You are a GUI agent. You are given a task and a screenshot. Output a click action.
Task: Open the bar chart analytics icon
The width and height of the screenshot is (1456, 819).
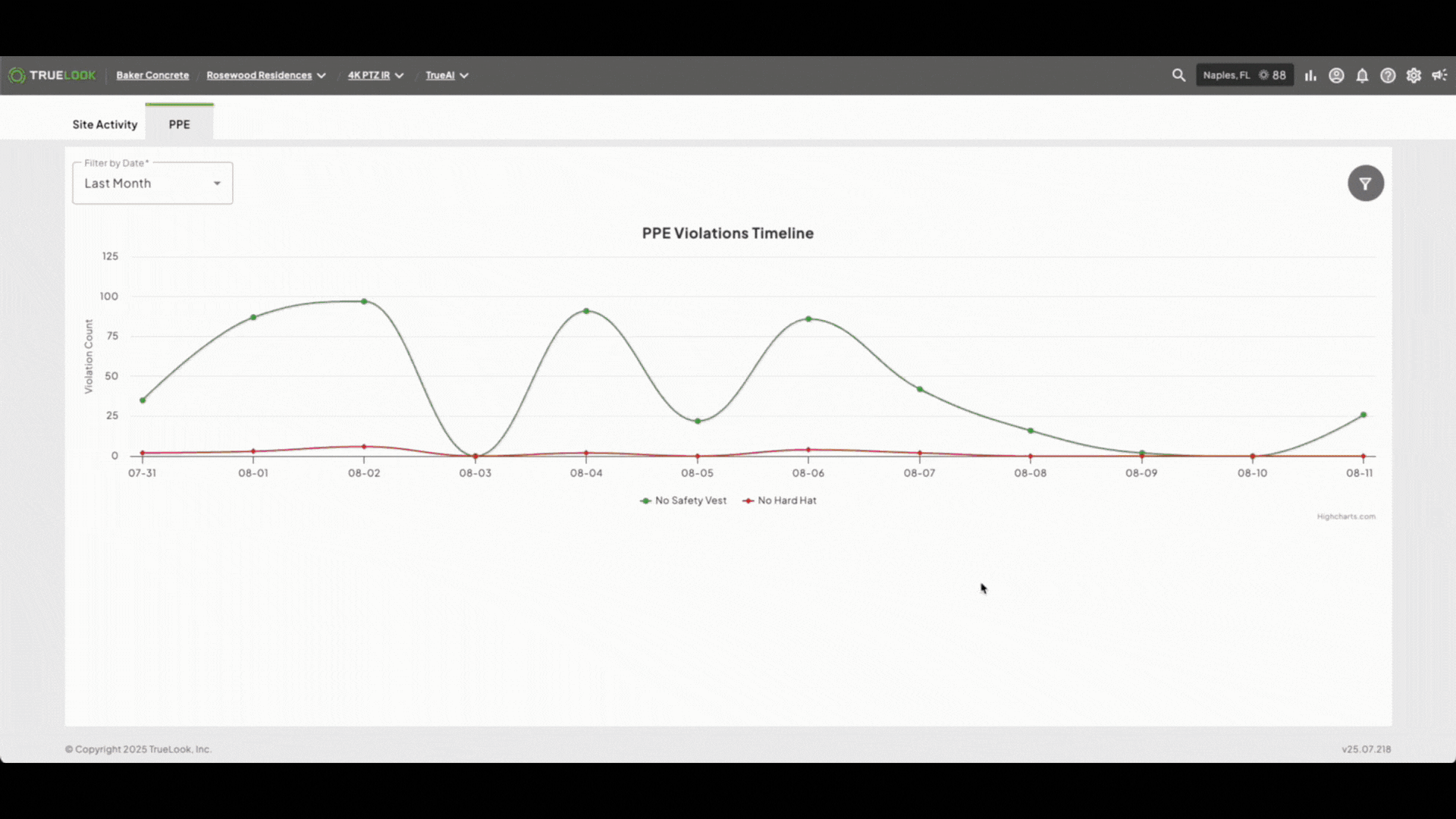pyautogui.click(x=1310, y=75)
